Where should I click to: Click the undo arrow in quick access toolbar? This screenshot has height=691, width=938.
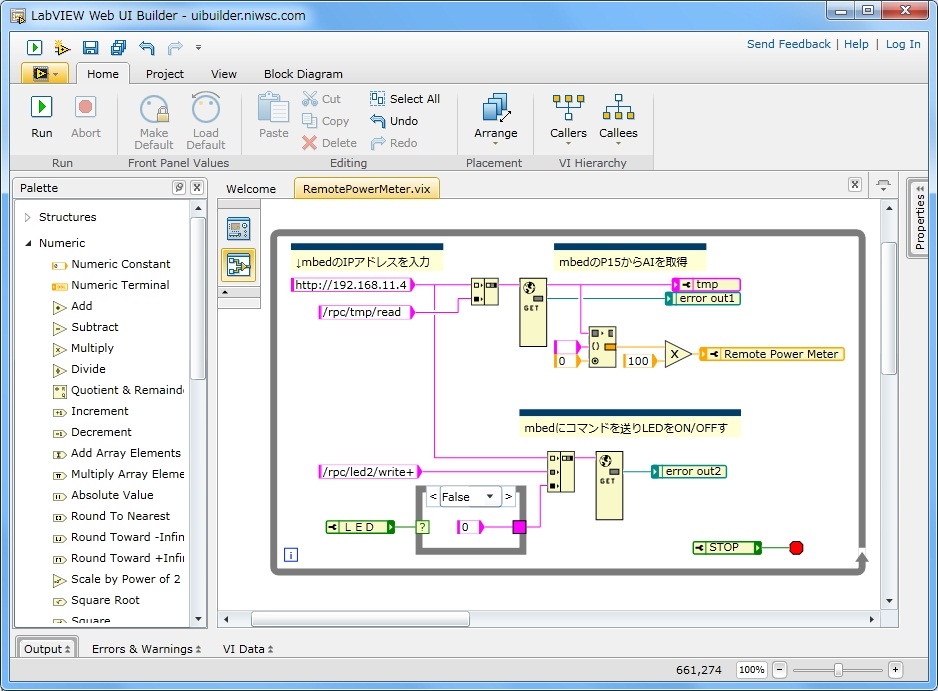[147, 47]
